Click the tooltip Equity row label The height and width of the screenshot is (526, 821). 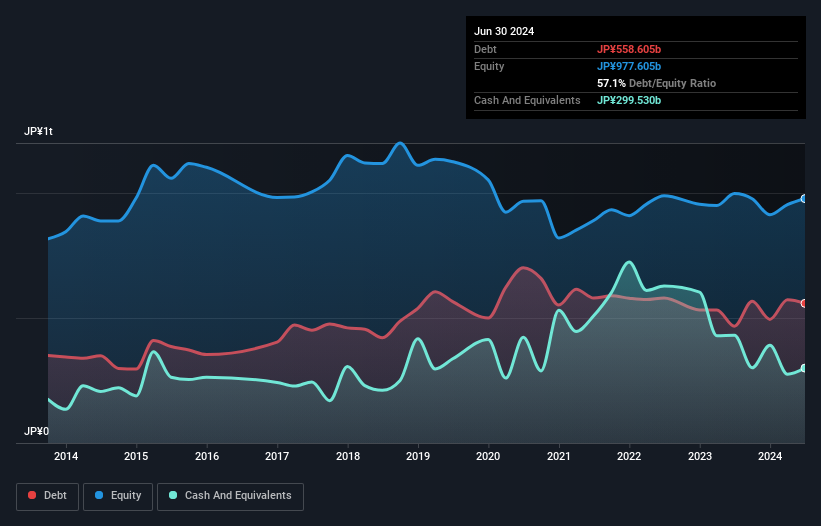tap(489, 66)
